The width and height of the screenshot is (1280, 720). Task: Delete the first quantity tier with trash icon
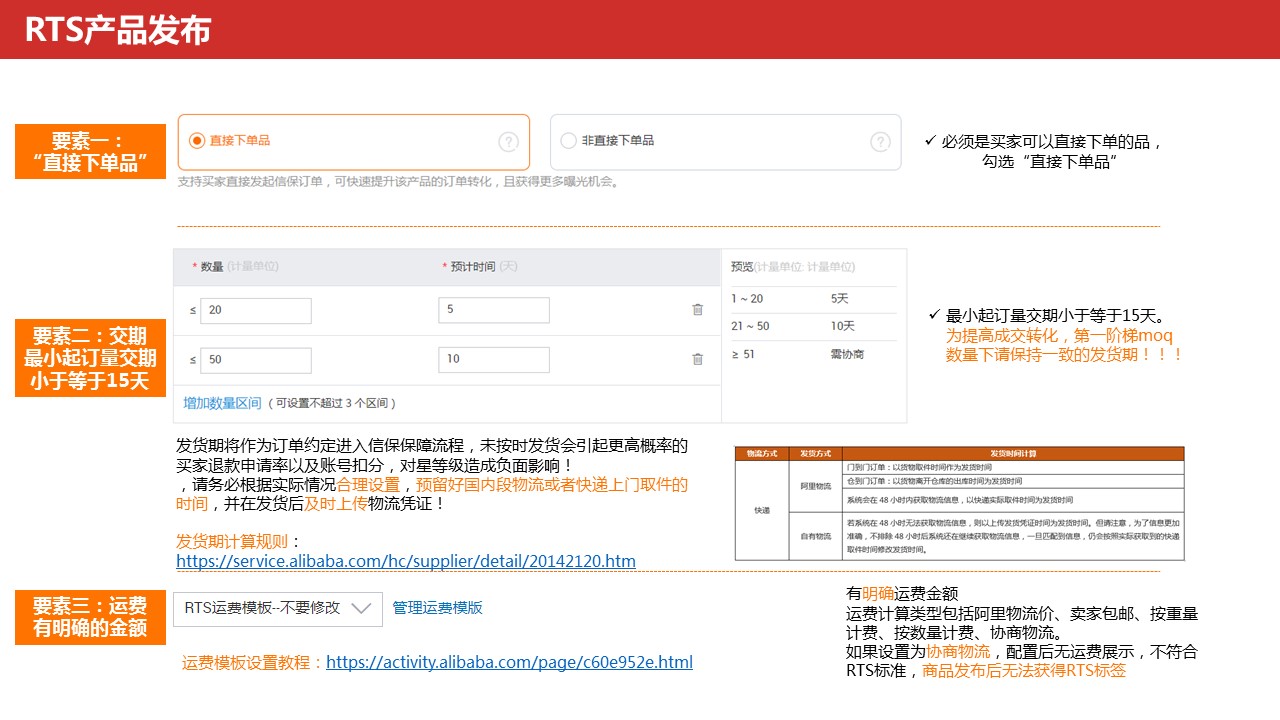click(x=697, y=309)
